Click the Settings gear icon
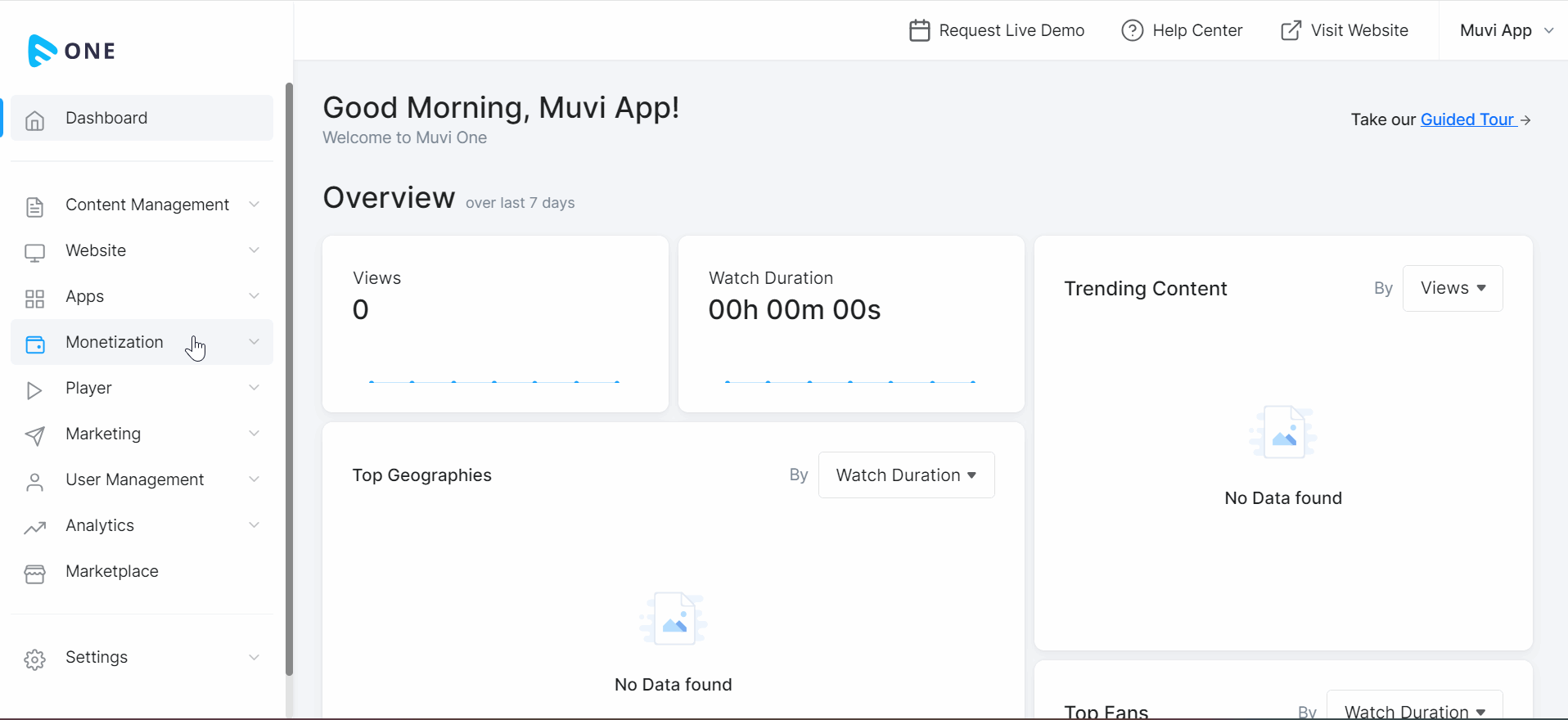This screenshot has height=720, width=1568. [34, 659]
